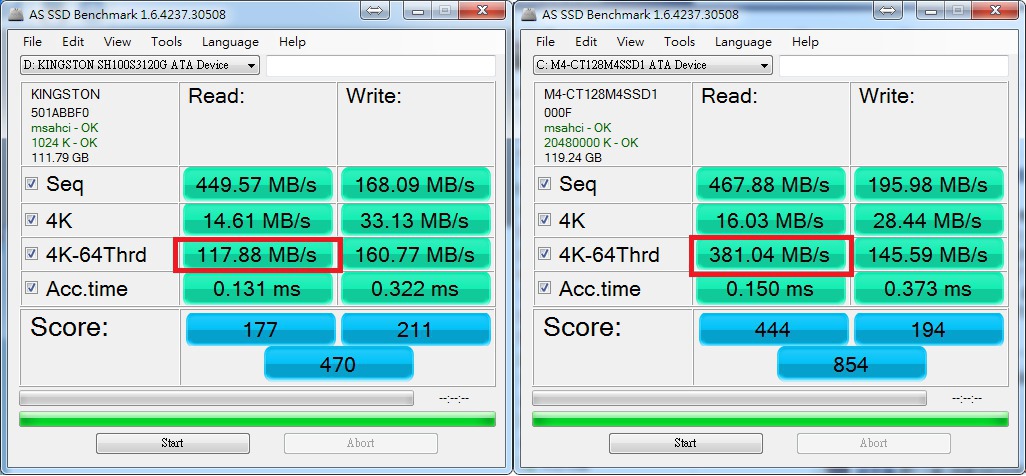Click the double-arrow button in left window title bar

point(375,10)
